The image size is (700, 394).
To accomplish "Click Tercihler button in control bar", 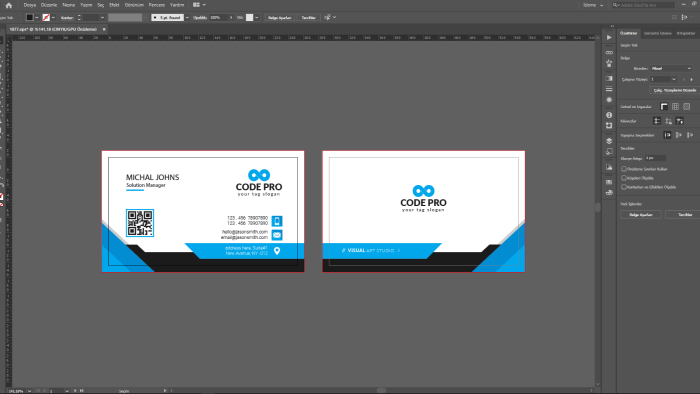I will click(x=308, y=17).
